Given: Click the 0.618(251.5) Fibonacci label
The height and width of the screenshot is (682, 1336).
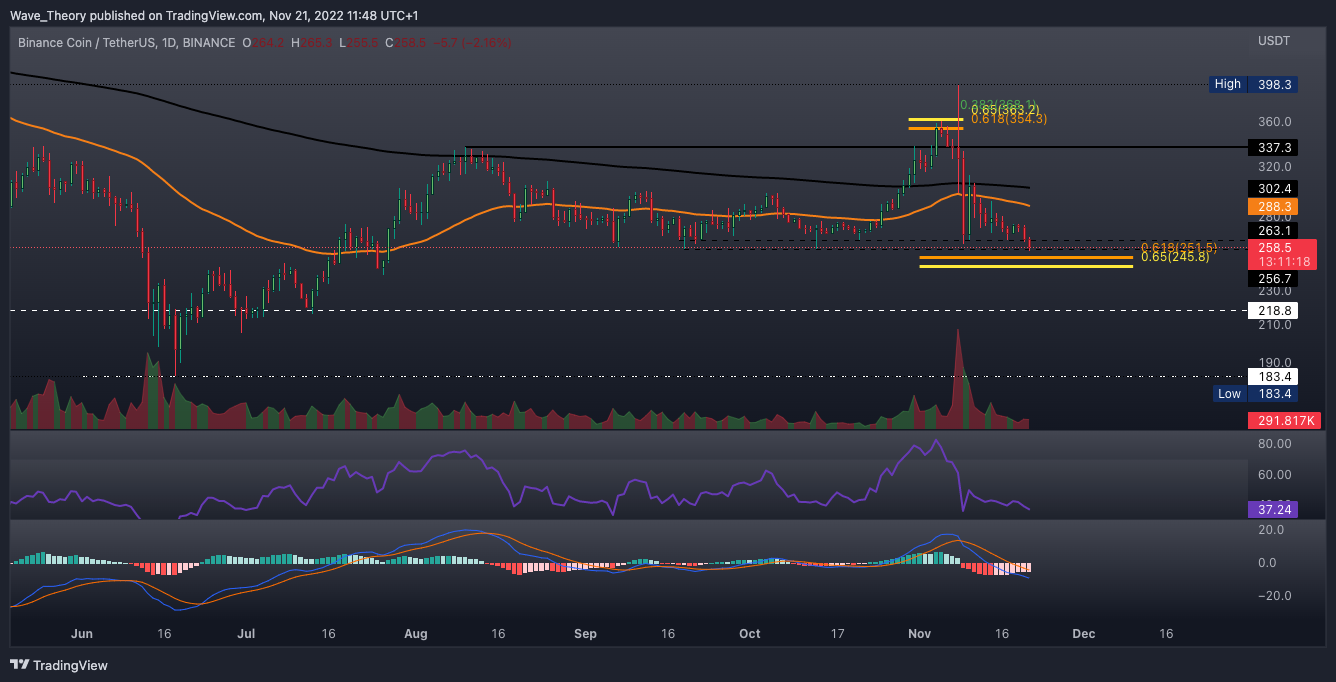Looking at the screenshot, I should (x=1179, y=247).
